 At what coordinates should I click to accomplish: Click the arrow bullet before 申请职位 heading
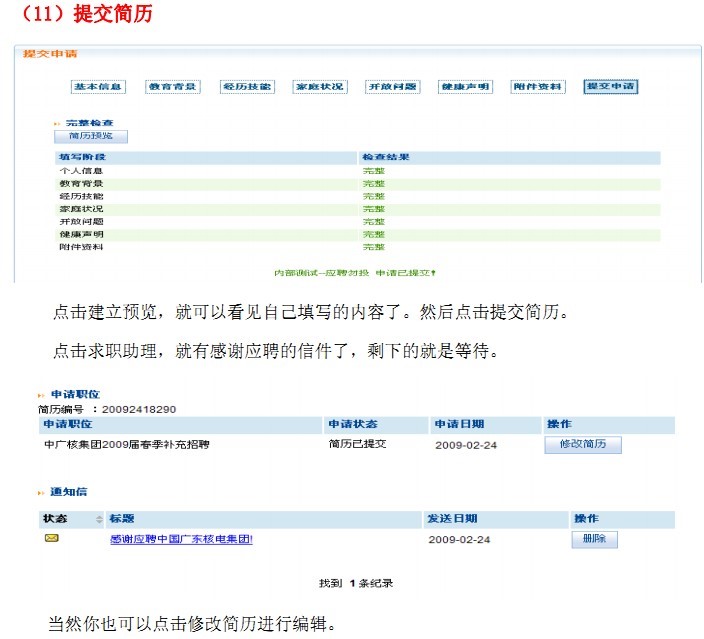coord(42,395)
